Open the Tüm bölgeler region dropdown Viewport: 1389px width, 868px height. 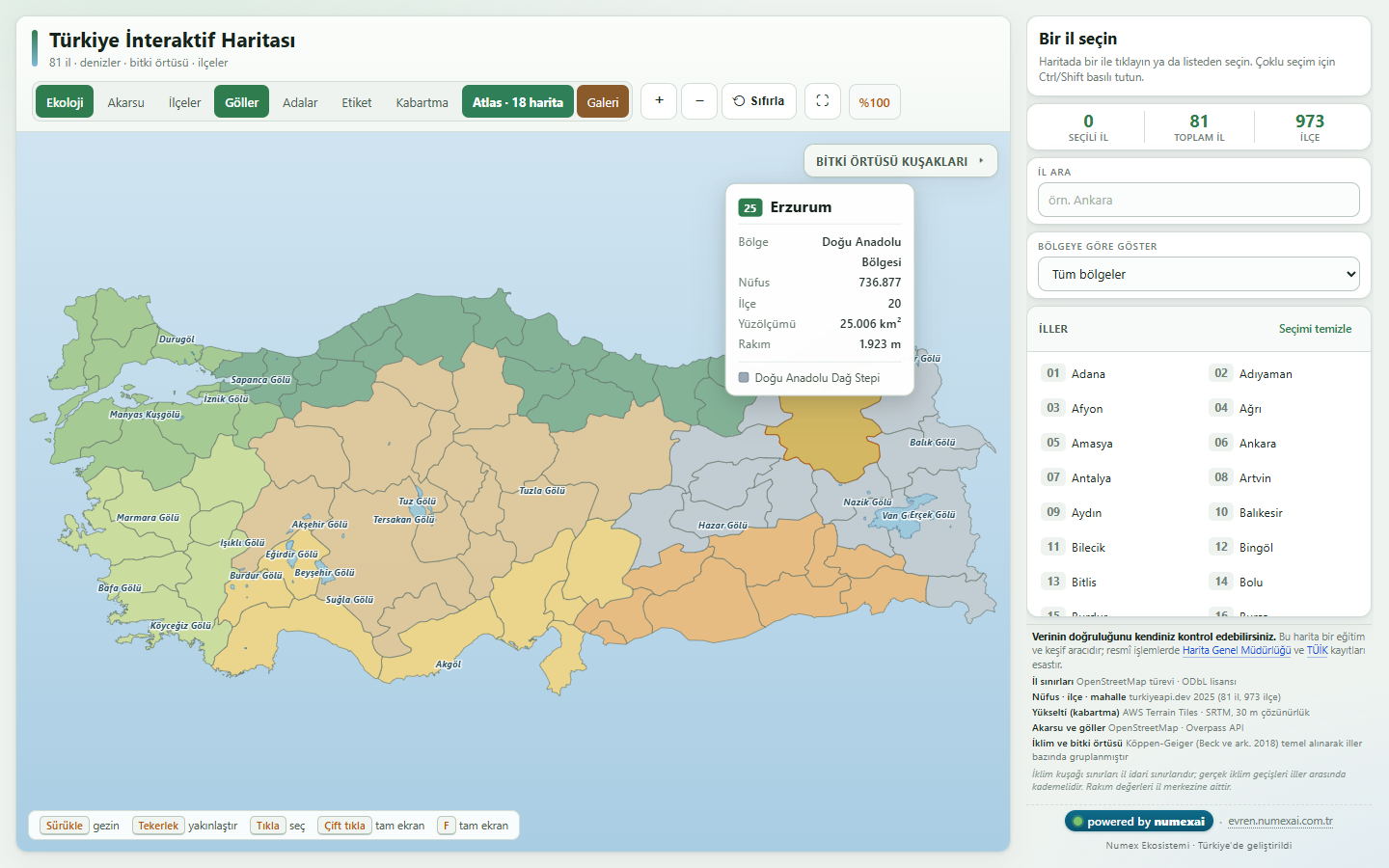[1199, 274]
